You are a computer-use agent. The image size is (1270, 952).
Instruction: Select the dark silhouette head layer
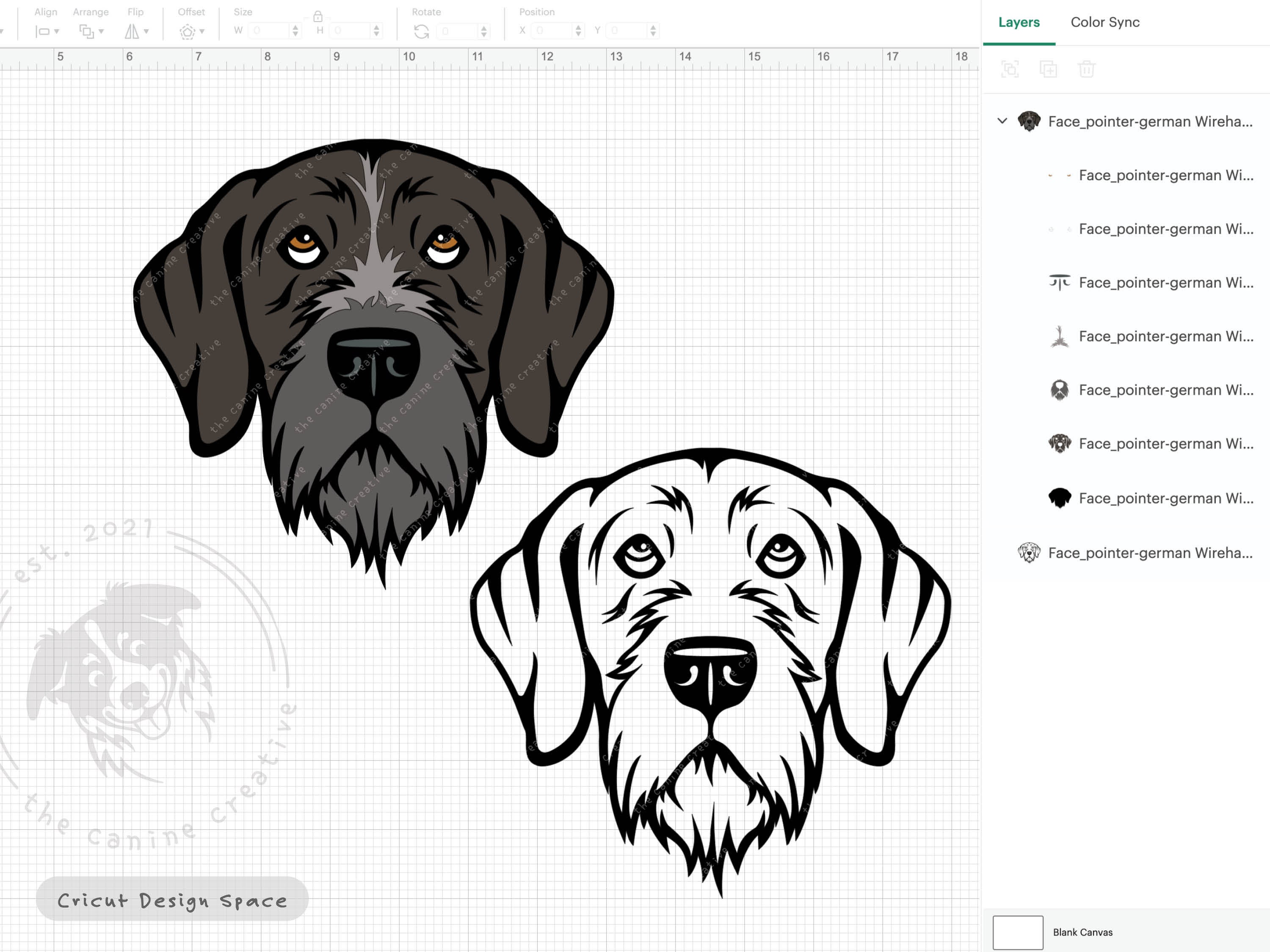click(1060, 498)
